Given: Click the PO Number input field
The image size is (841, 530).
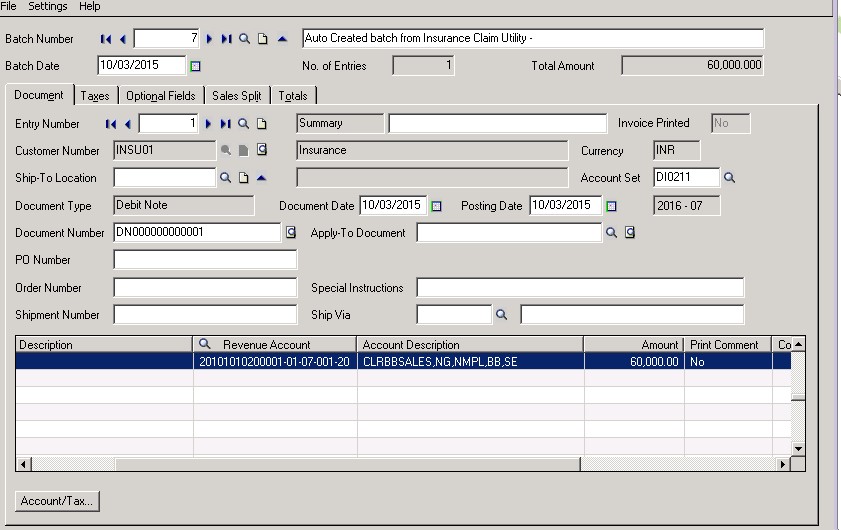Looking at the screenshot, I should point(205,260).
